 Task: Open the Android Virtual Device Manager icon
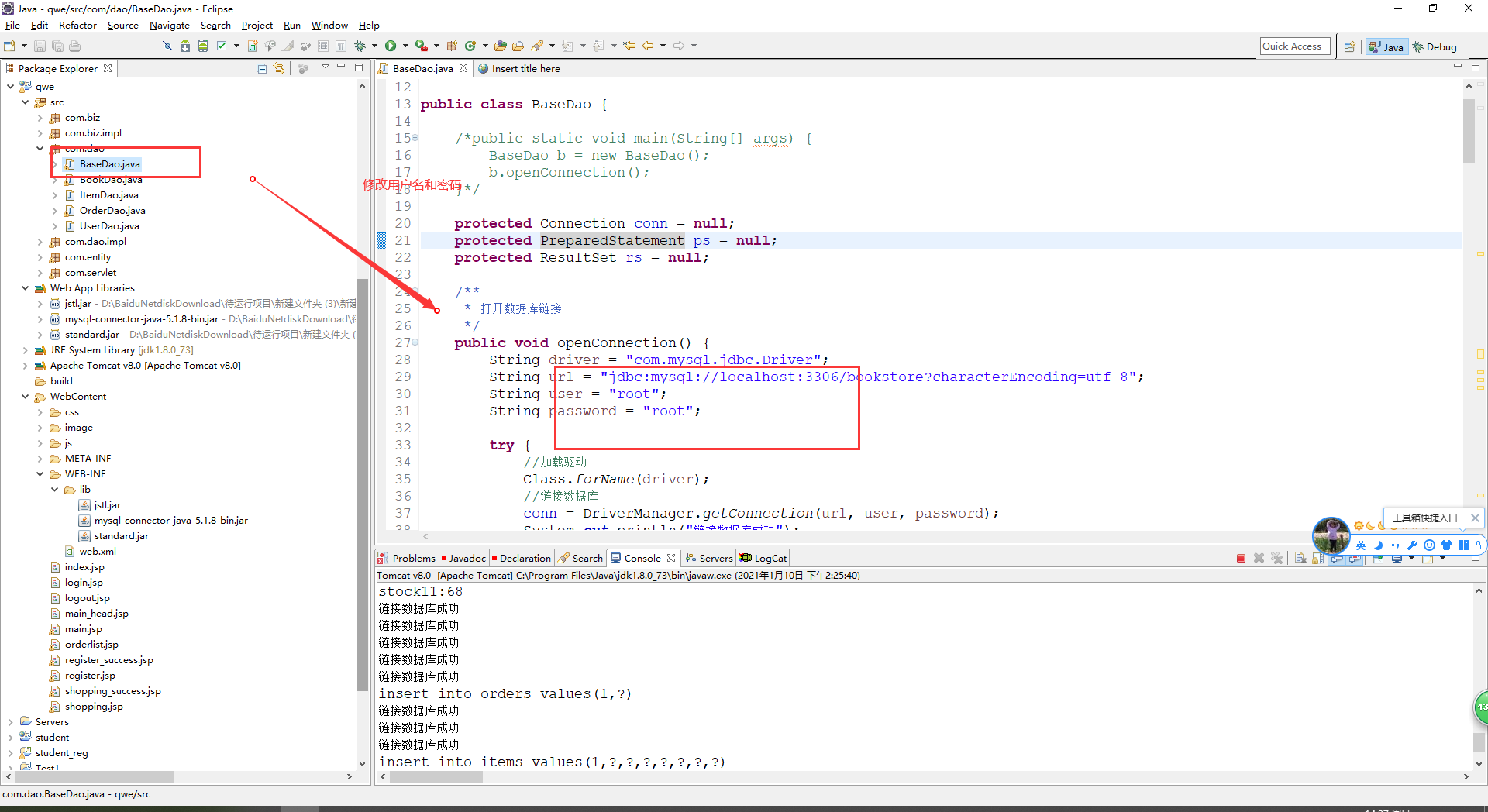click(203, 46)
